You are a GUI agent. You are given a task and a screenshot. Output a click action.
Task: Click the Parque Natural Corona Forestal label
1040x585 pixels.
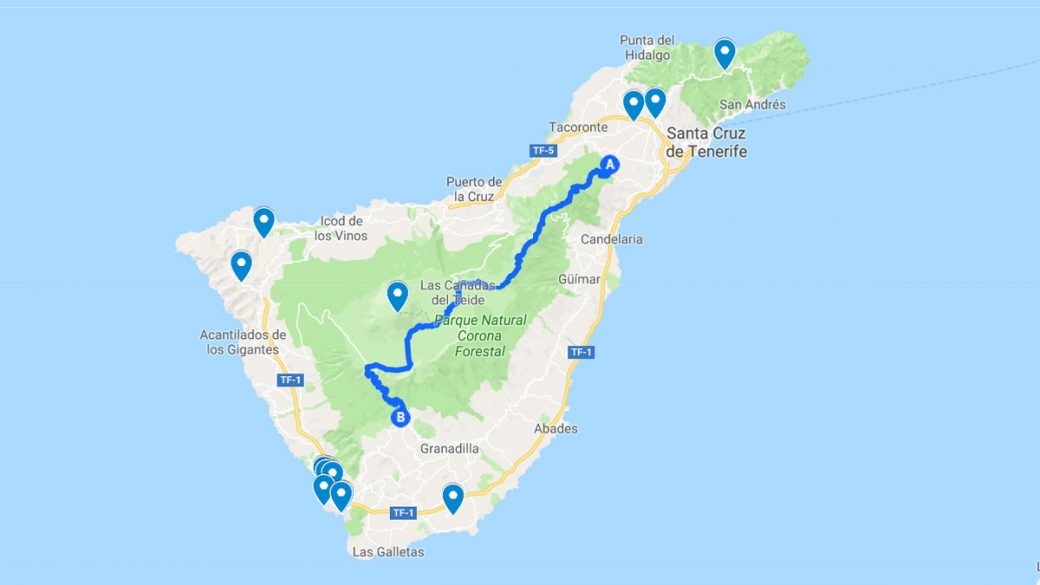[x=480, y=336]
